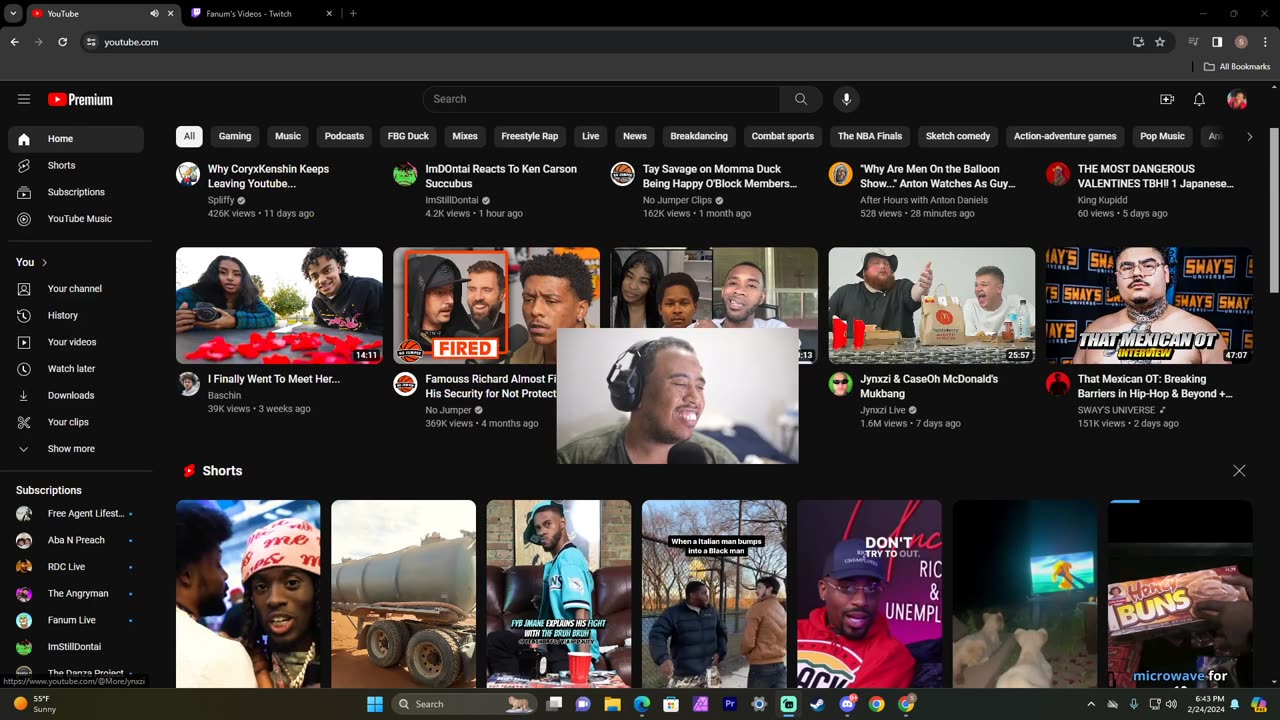
Task: Select the Action-adventure games chip
Action: pyautogui.click(x=1065, y=136)
